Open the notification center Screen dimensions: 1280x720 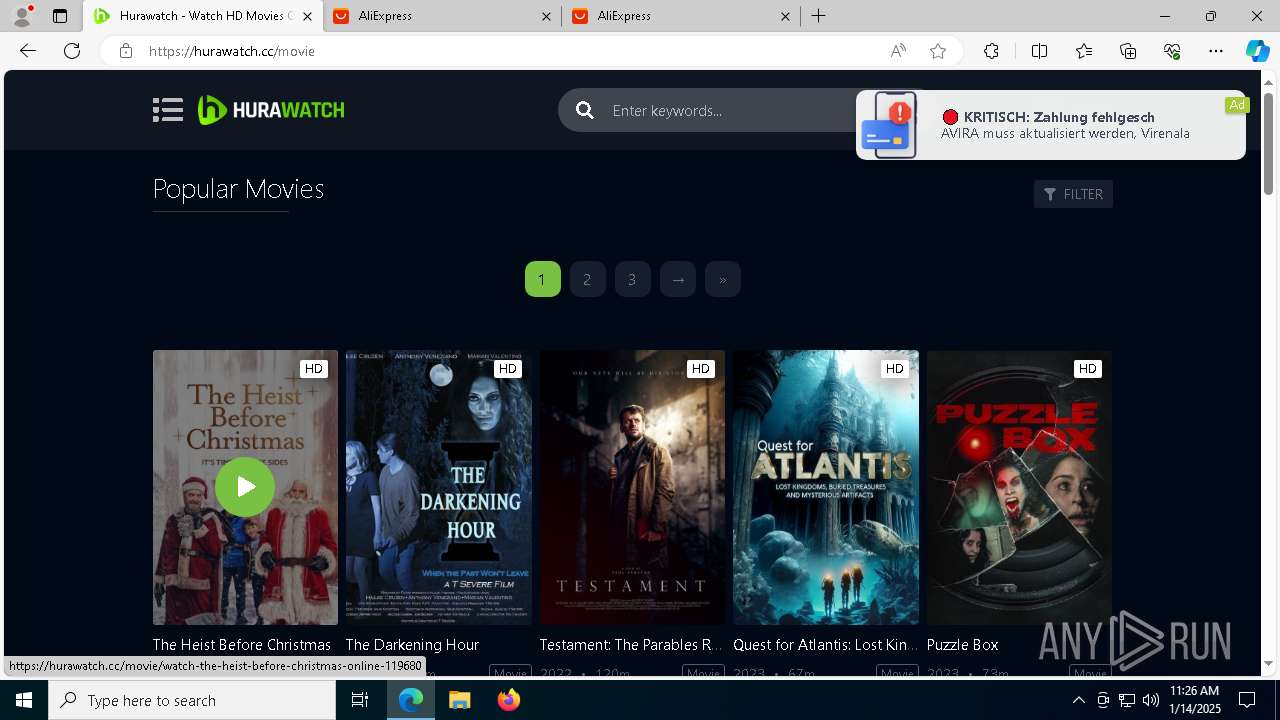click(x=1247, y=700)
